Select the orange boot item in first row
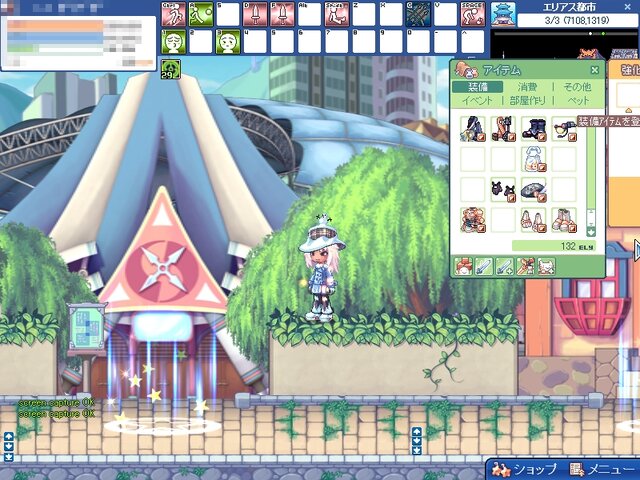 pos(503,129)
